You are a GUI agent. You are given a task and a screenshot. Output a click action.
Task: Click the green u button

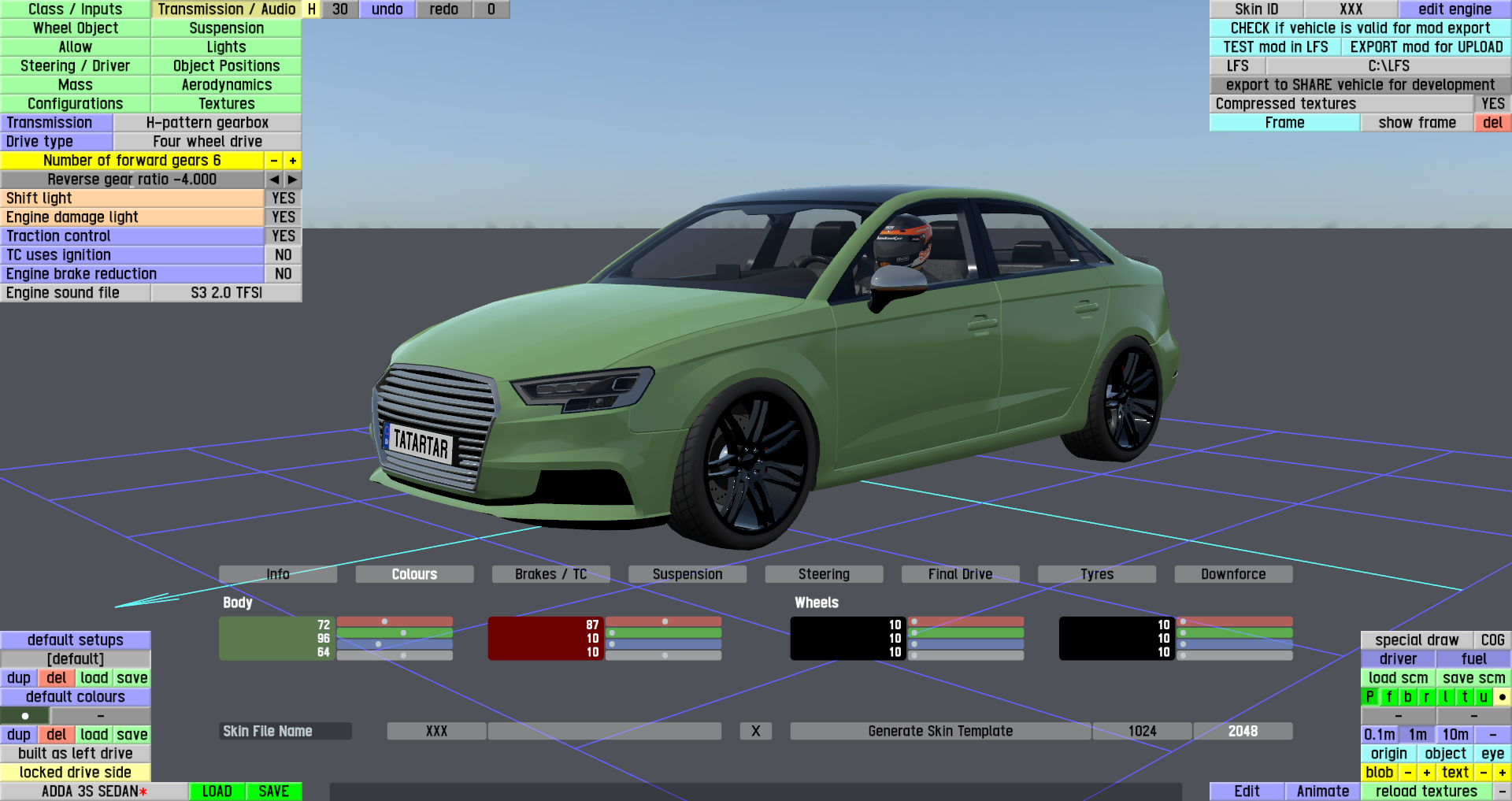pos(1484,697)
